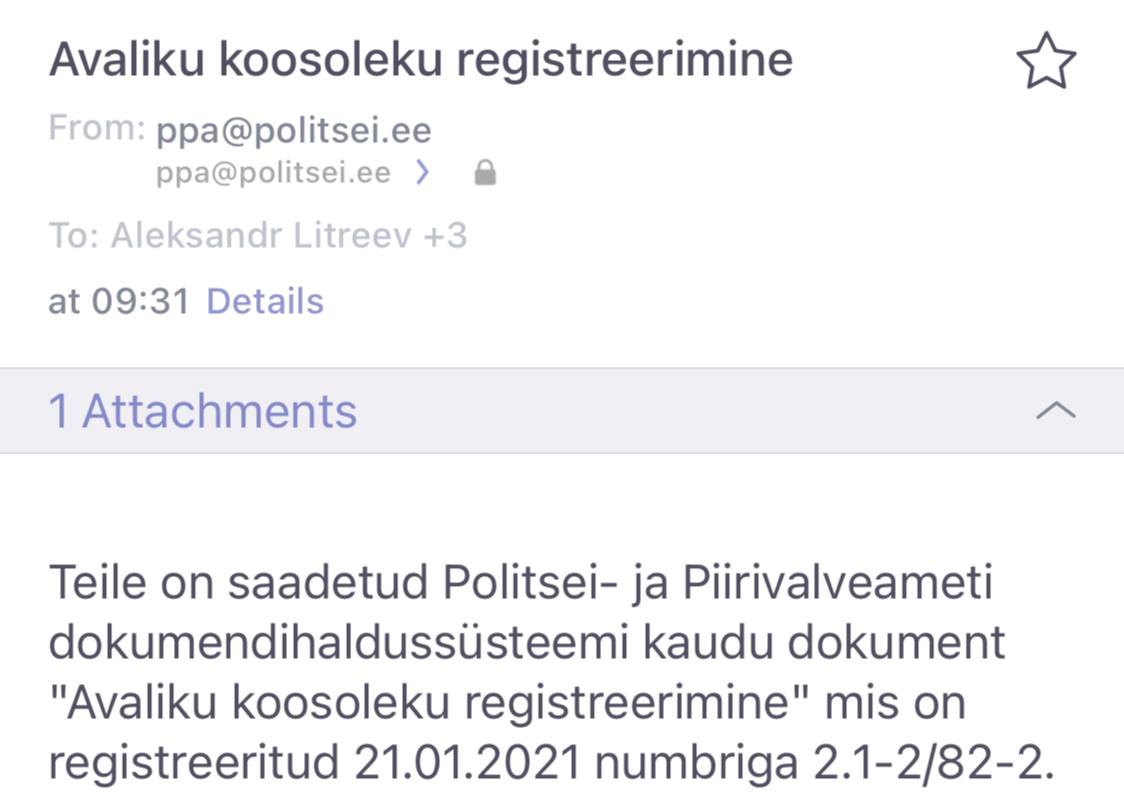Viewport: 1124px width, 795px height.
Task: Tap the word Teile starting the message
Action: pyautogui.click(x=97, y=582)
